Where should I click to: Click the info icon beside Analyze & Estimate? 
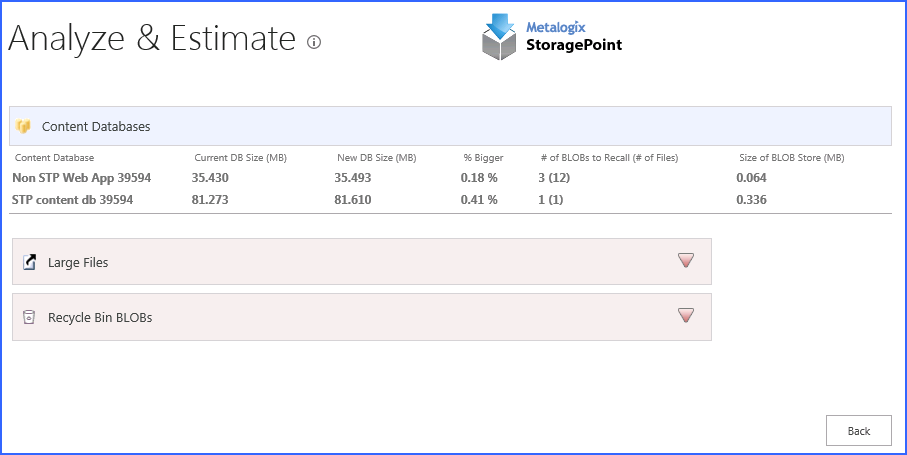pyautogui.click(x=314, y=42)
